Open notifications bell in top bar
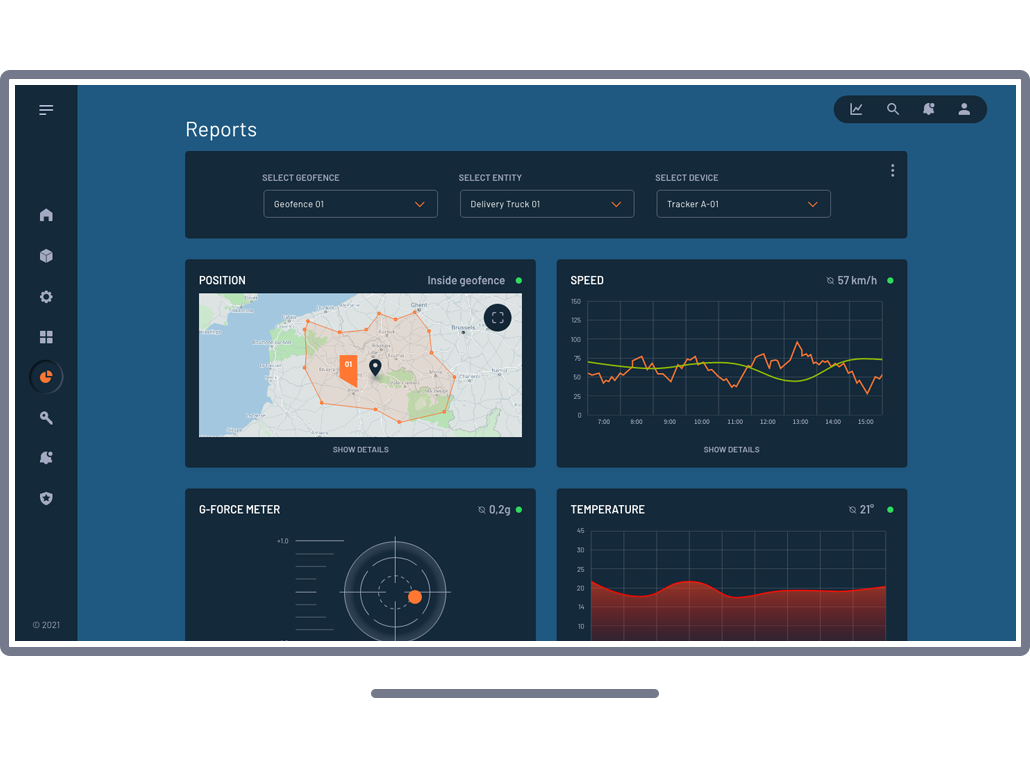Screen dimensions: 1030x768 pyautogui.click(x=929, y=110)
